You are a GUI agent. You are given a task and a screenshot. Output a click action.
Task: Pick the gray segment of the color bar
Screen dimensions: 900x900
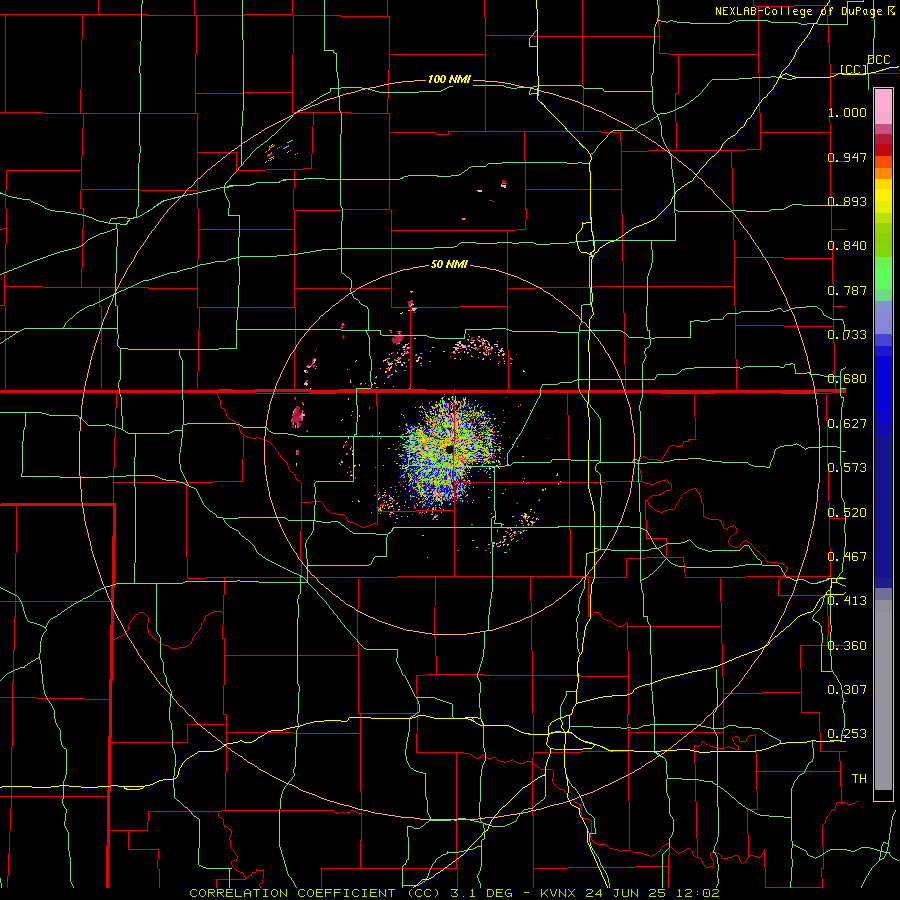click(883, 695)
